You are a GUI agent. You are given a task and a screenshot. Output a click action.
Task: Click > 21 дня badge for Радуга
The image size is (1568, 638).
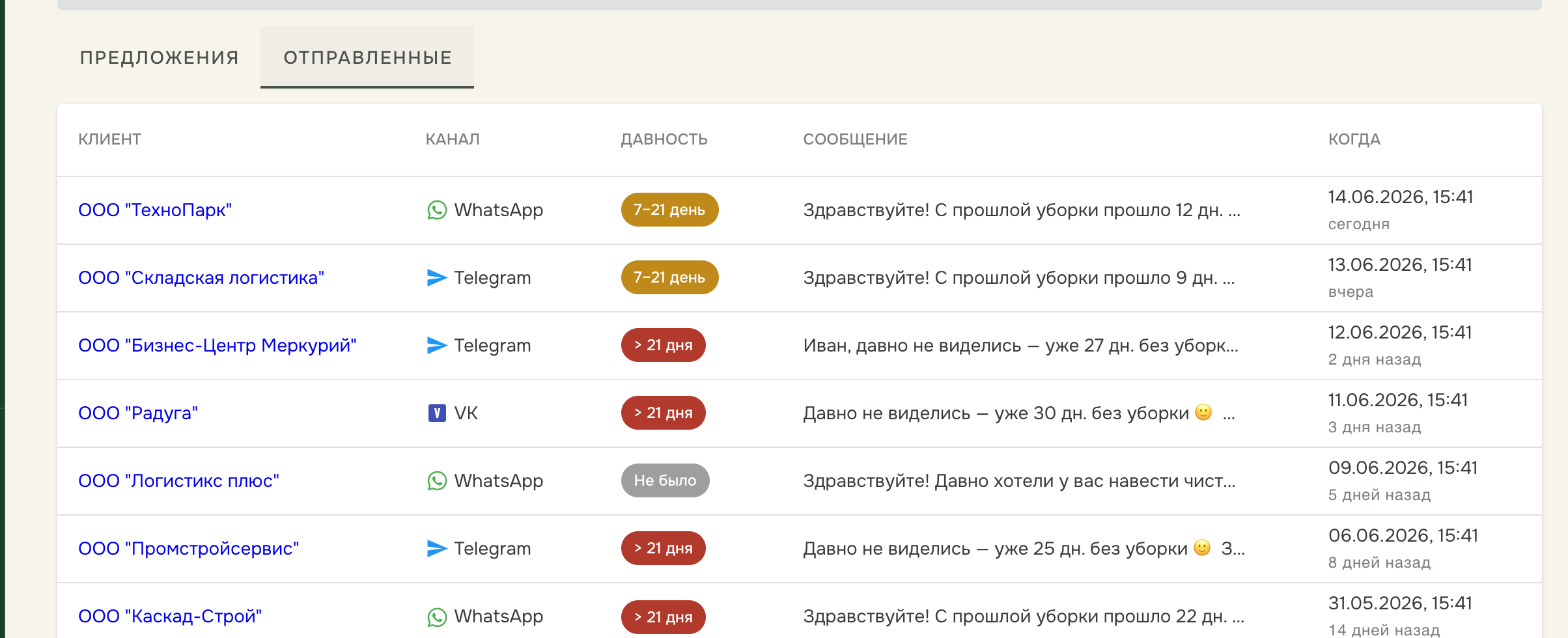point(663,413)
